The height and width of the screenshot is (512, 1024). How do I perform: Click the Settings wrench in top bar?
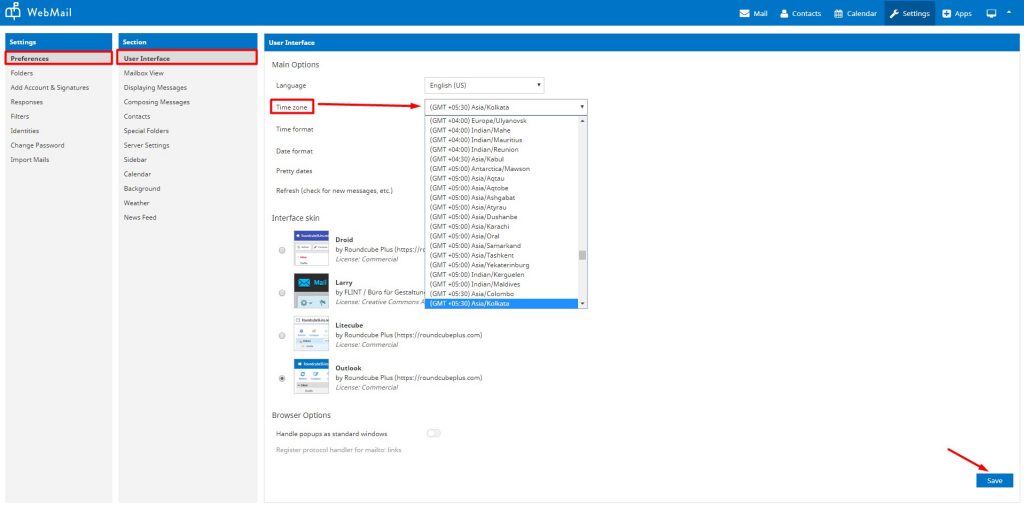[x=909, y=13]
